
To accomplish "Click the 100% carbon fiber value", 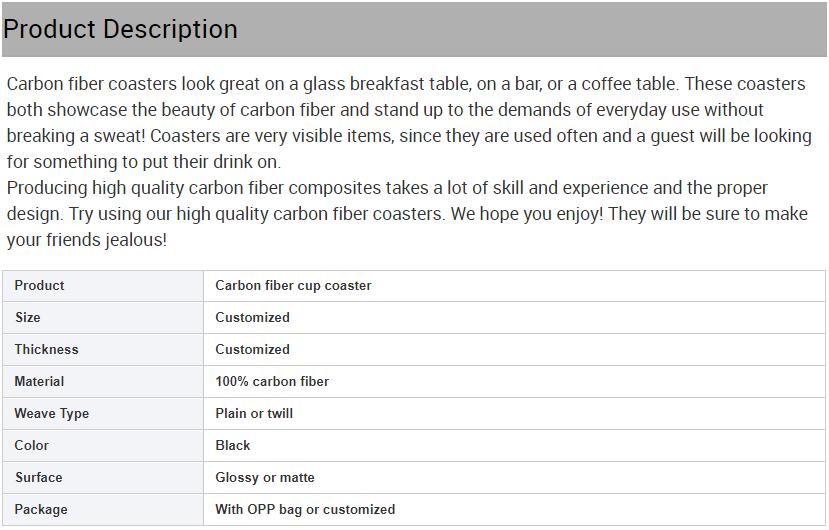I will coord(272,381).
